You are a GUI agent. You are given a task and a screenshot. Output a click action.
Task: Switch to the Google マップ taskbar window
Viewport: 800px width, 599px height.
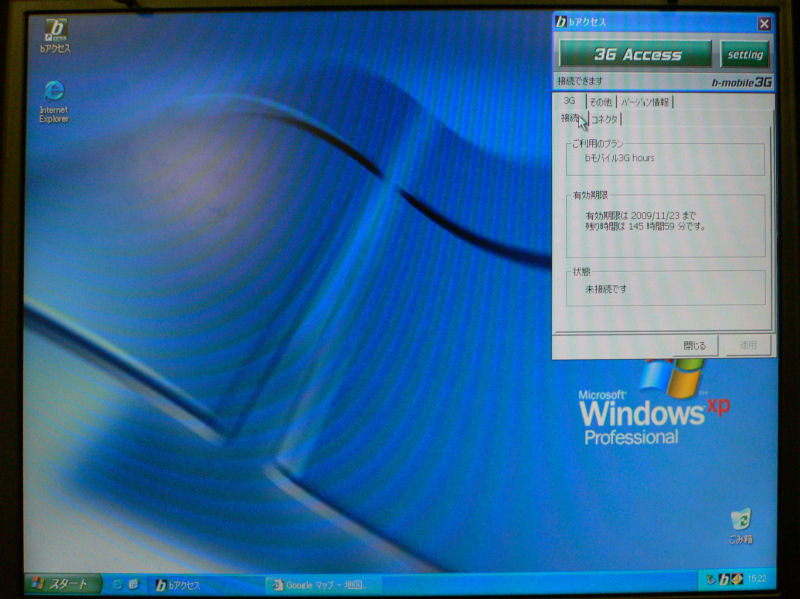pyautogui.click(x=324, y=585)
